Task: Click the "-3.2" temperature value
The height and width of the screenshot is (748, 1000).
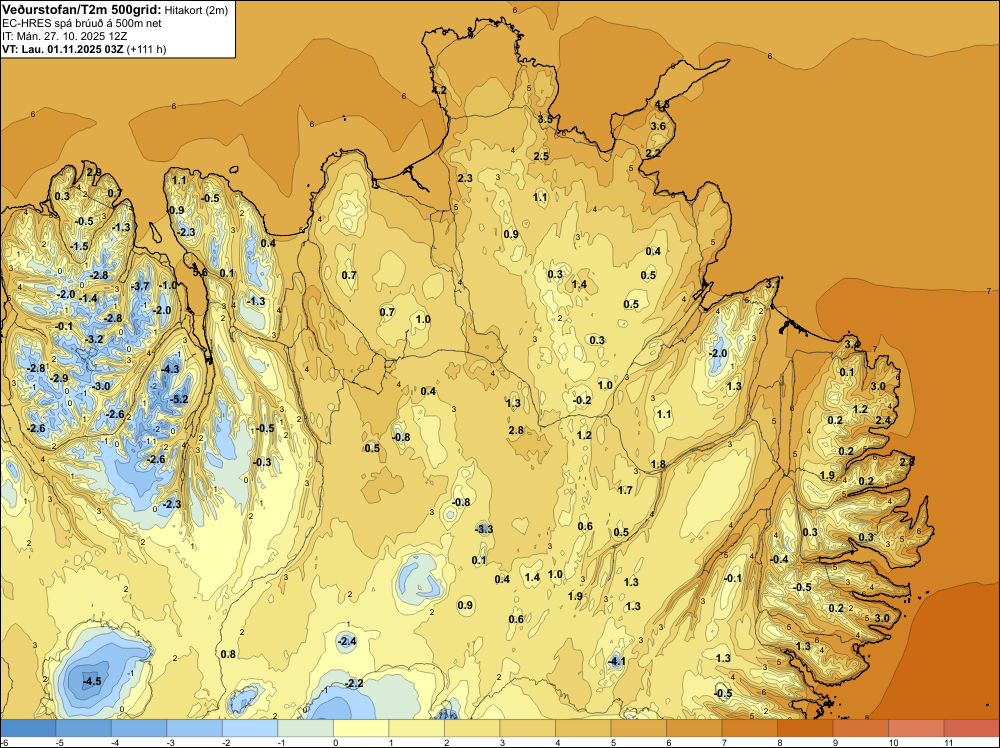Action: 94,339
